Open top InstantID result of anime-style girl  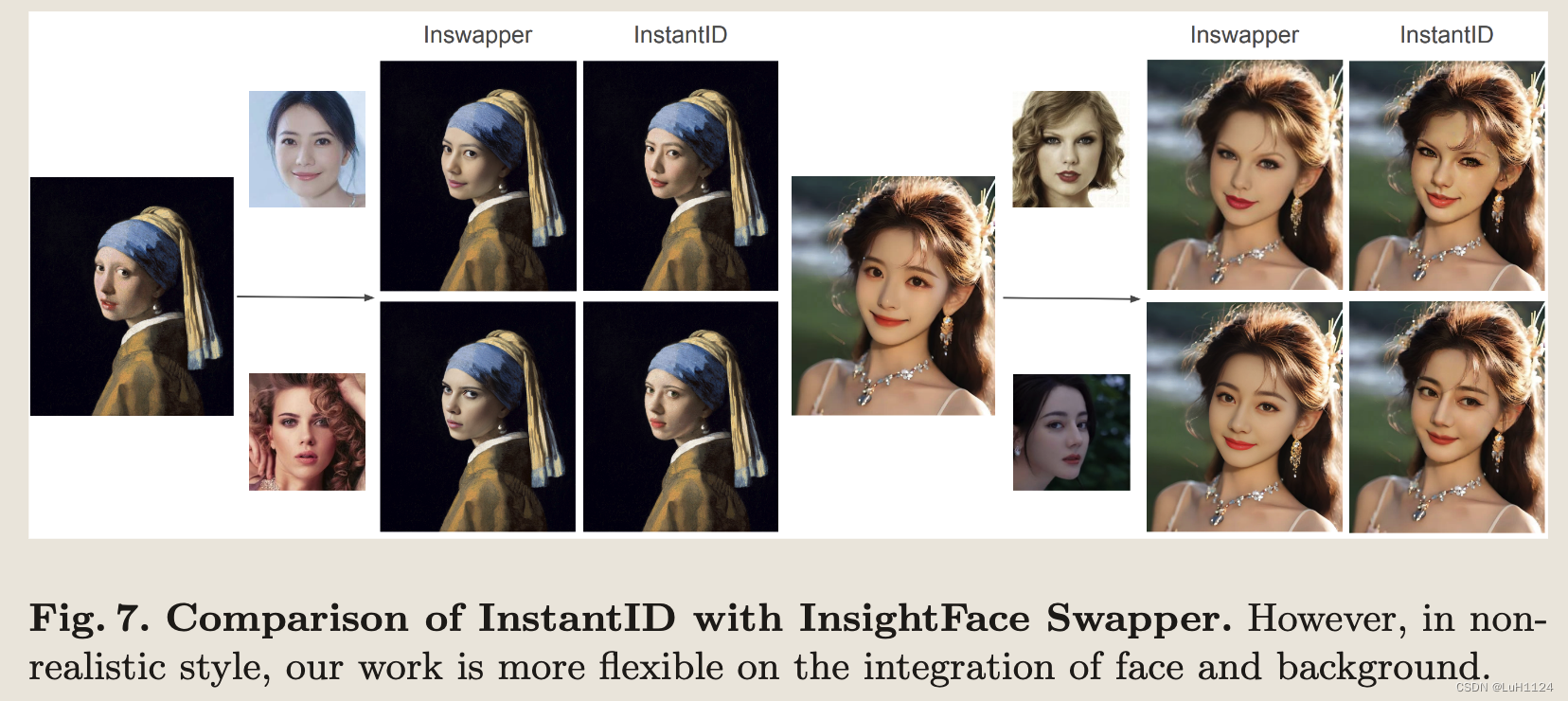click(x=1447, y=175)
